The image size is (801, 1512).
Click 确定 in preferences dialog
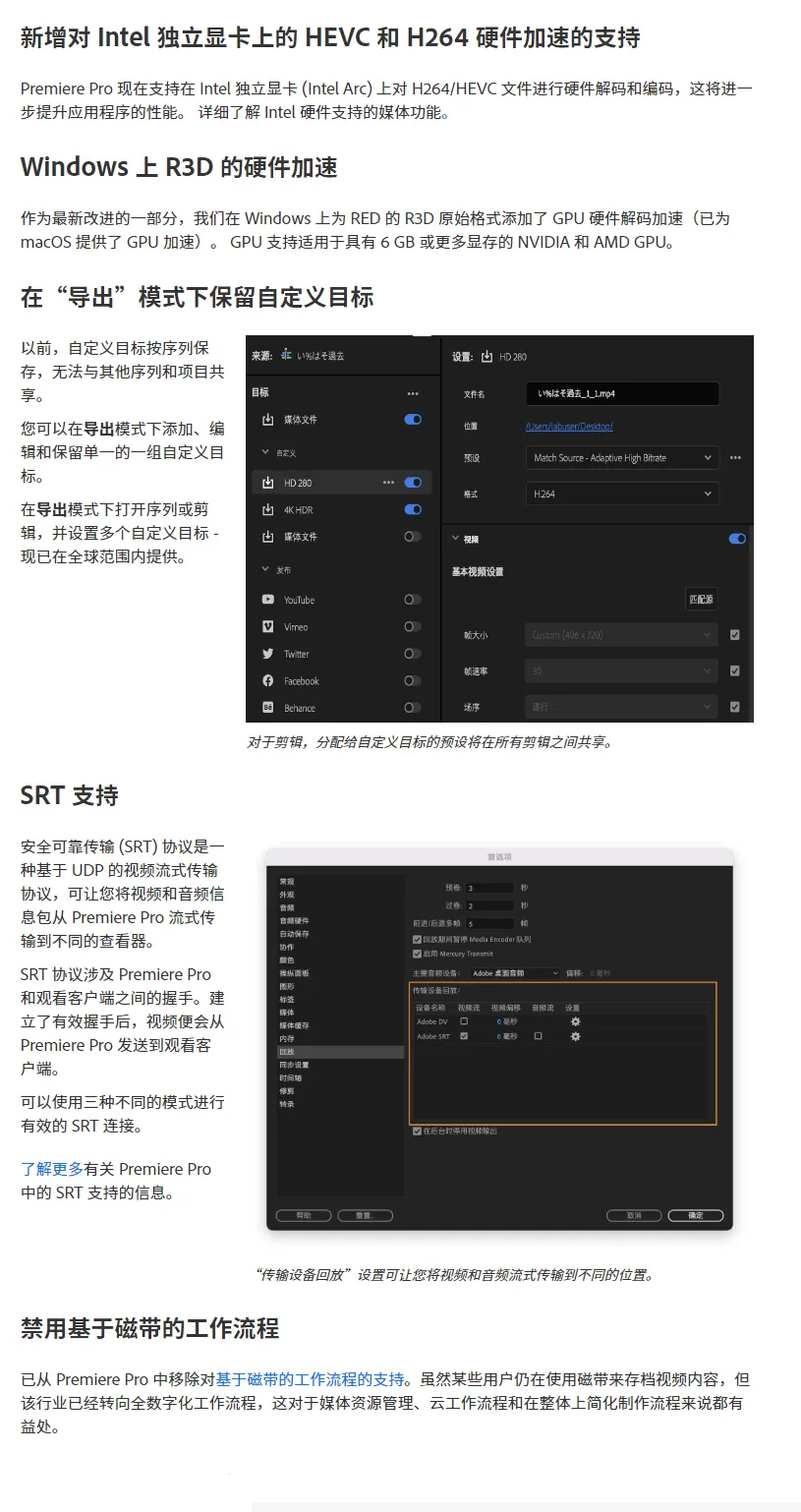(x=696, y=1216)
